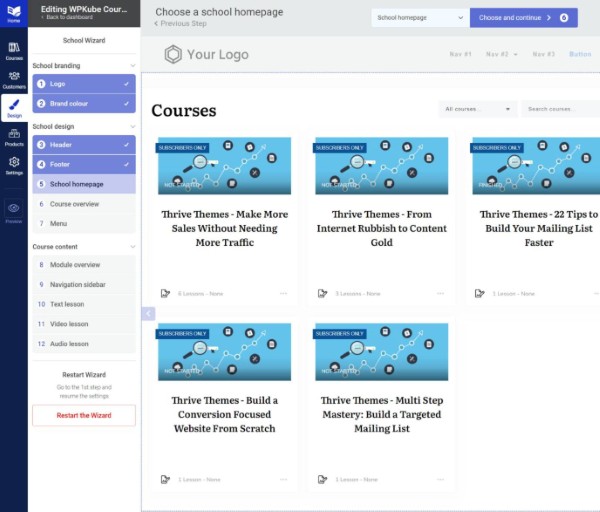Click the Preview eye icon
This screenshot has width=600, height=512.
14,210
